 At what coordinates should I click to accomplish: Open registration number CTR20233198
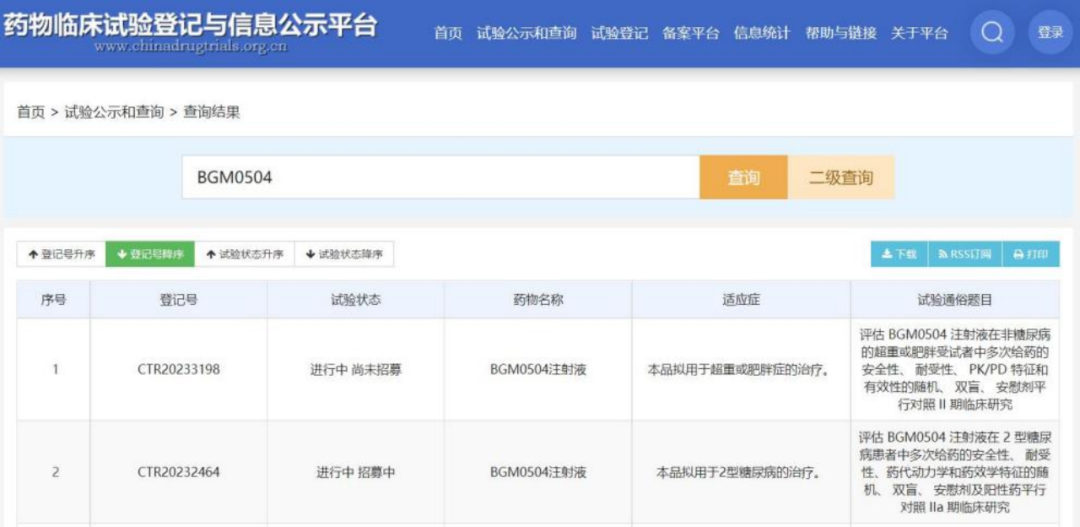[x=178, y=370]
